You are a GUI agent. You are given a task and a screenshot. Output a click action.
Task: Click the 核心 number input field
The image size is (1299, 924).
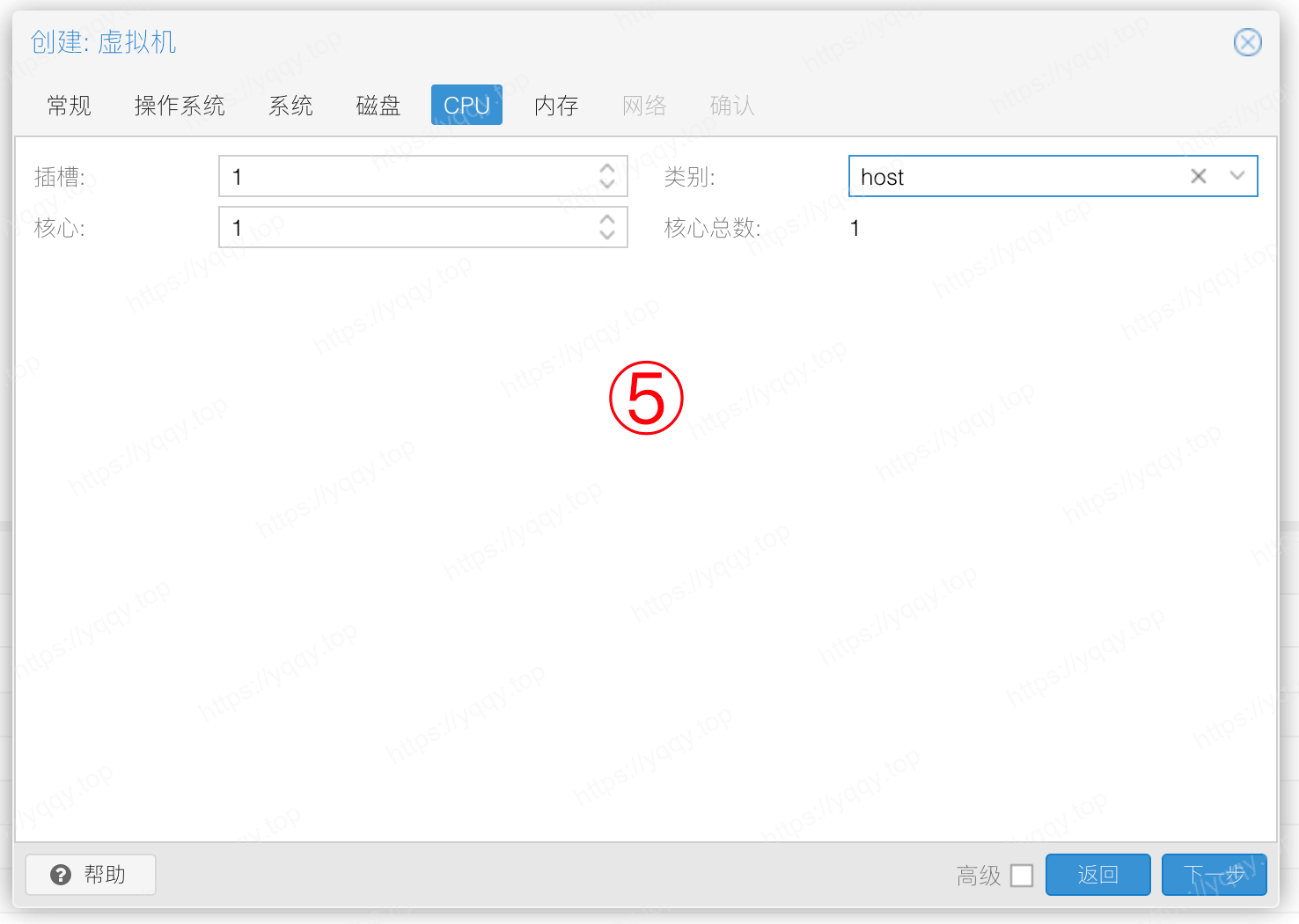pos(405,227)
